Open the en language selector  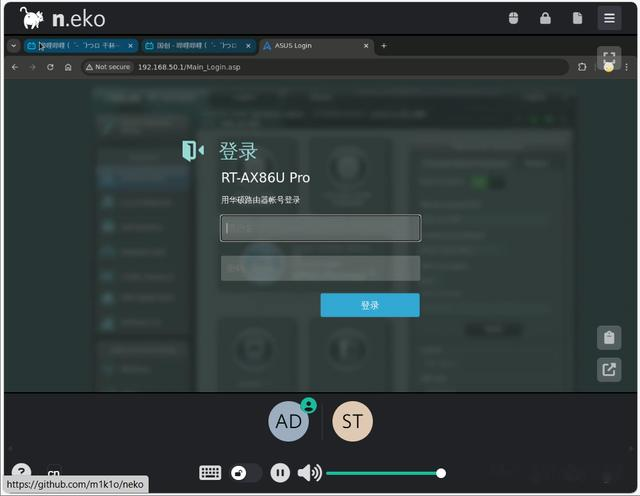[54, 474]
